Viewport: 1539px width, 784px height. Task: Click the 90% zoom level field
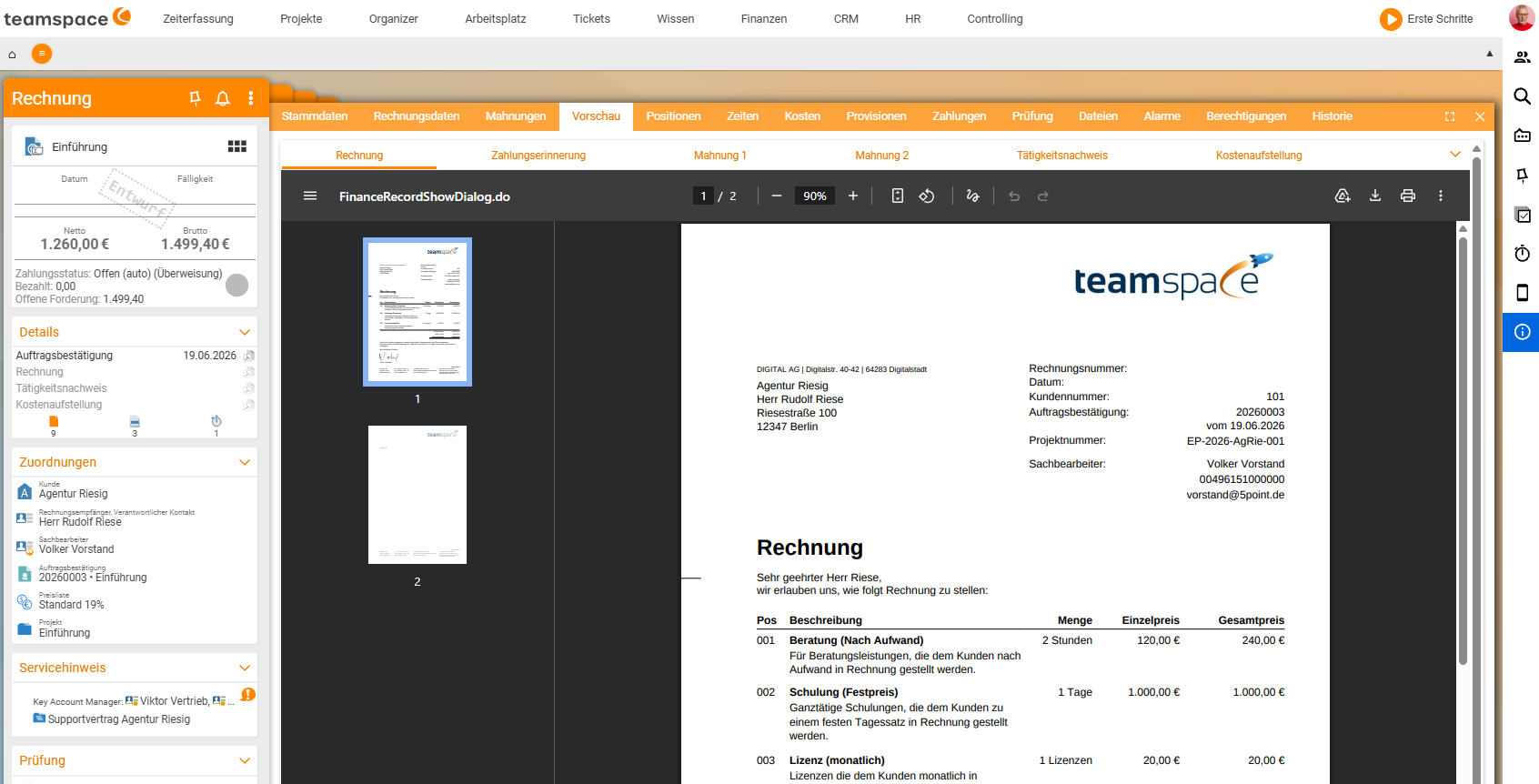(x=815, y=196)
